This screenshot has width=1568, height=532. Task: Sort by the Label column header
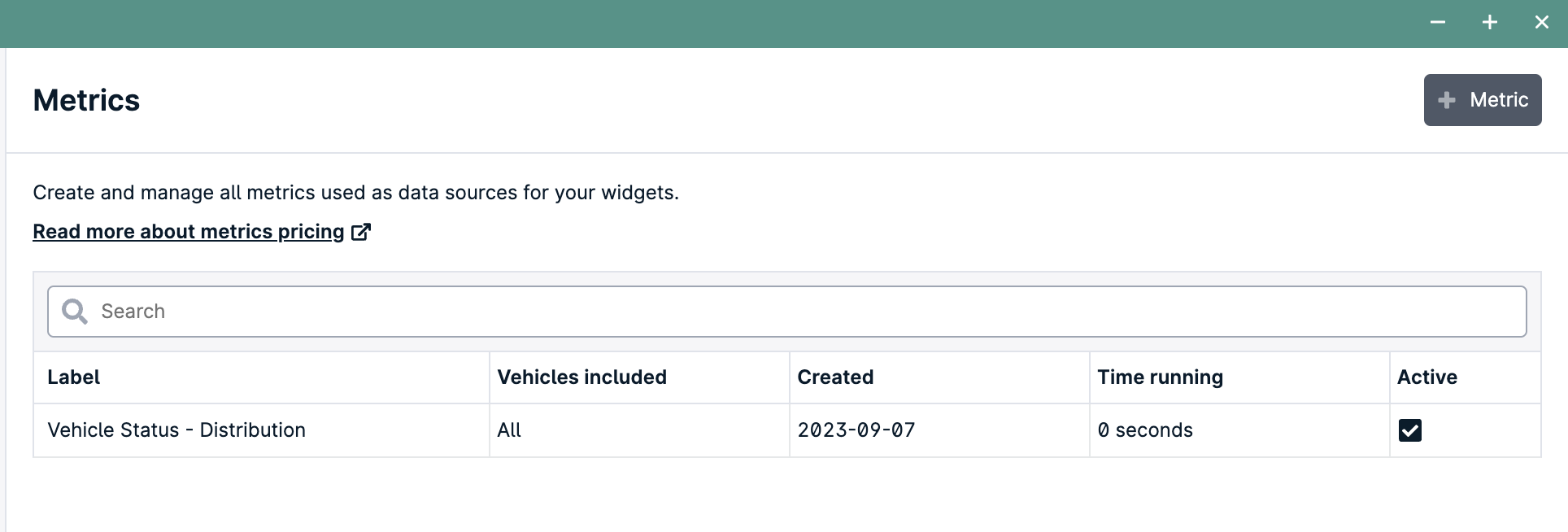[73, 377]
